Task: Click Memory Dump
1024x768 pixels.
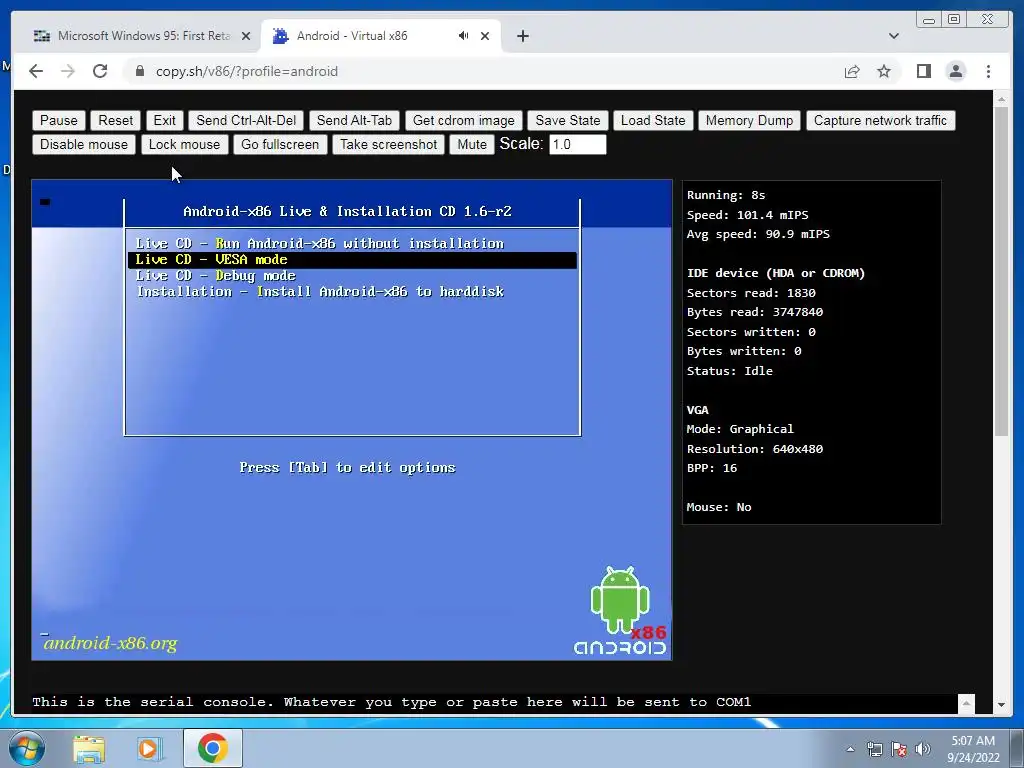Action: tap(749, 120)
